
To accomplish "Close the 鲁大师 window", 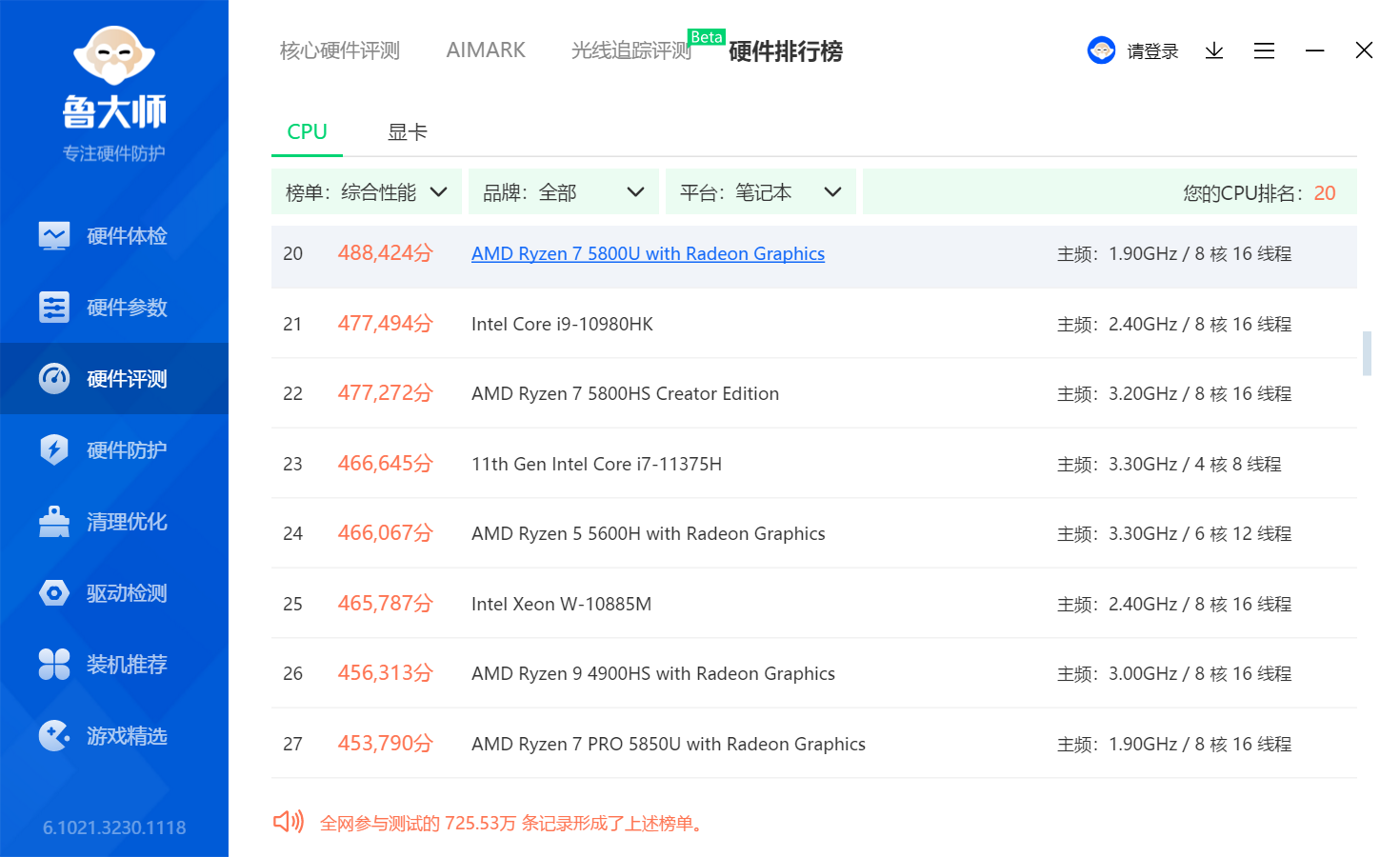I will tap(1364, 50).
